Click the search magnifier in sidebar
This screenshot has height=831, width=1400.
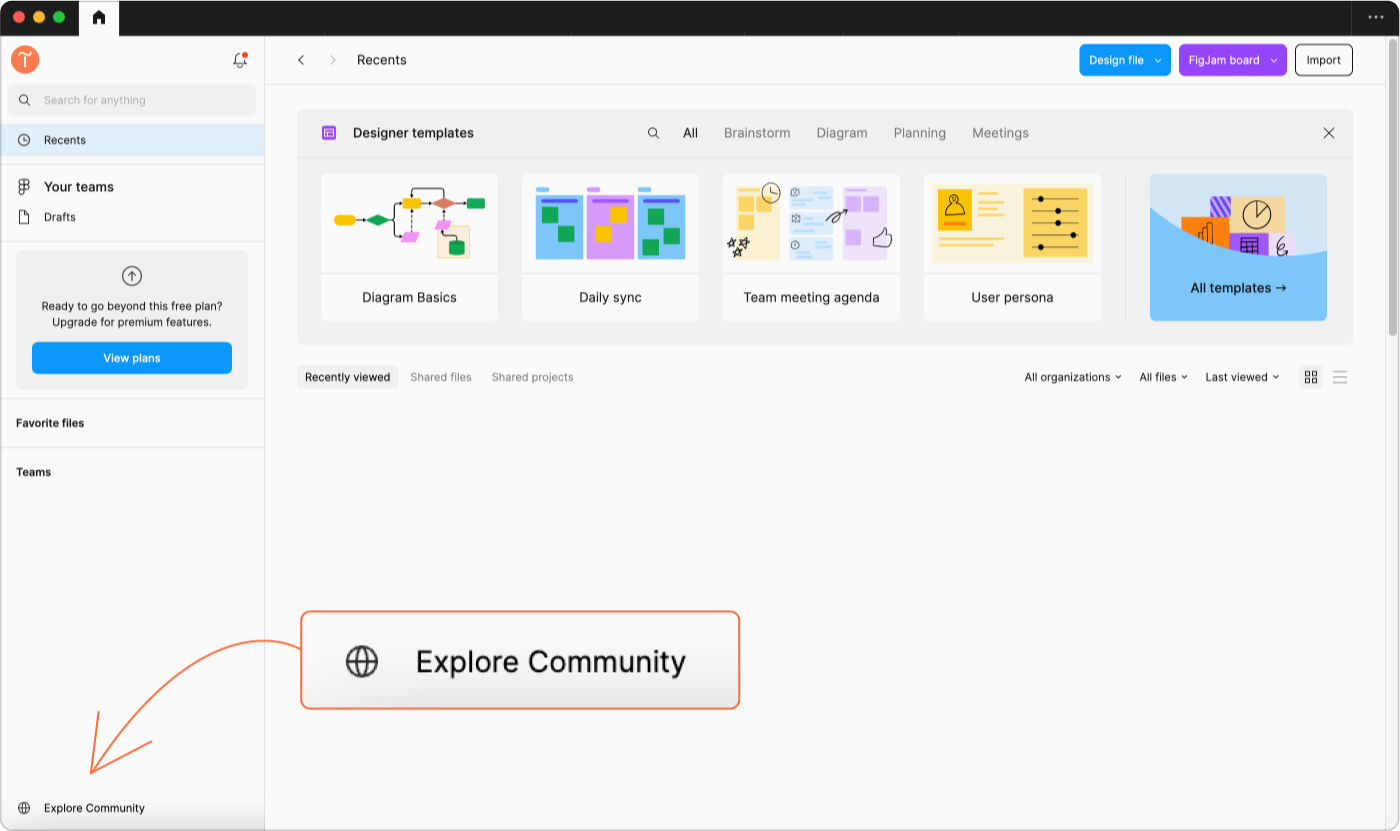pos(24,100)
